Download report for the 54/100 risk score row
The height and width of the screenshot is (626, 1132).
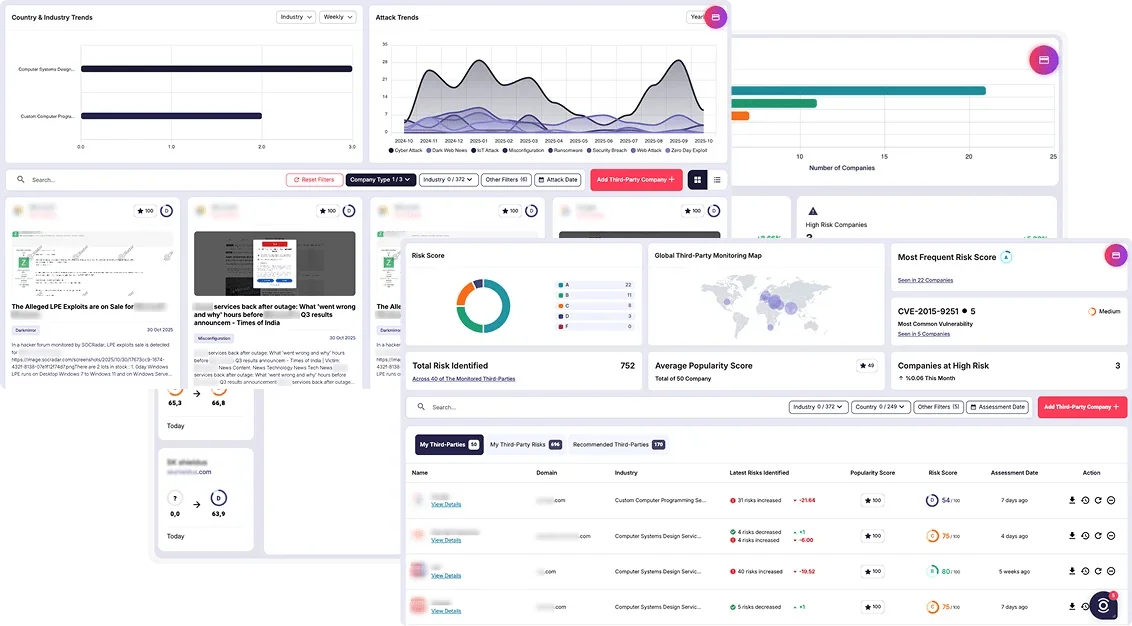(1072, 500)
